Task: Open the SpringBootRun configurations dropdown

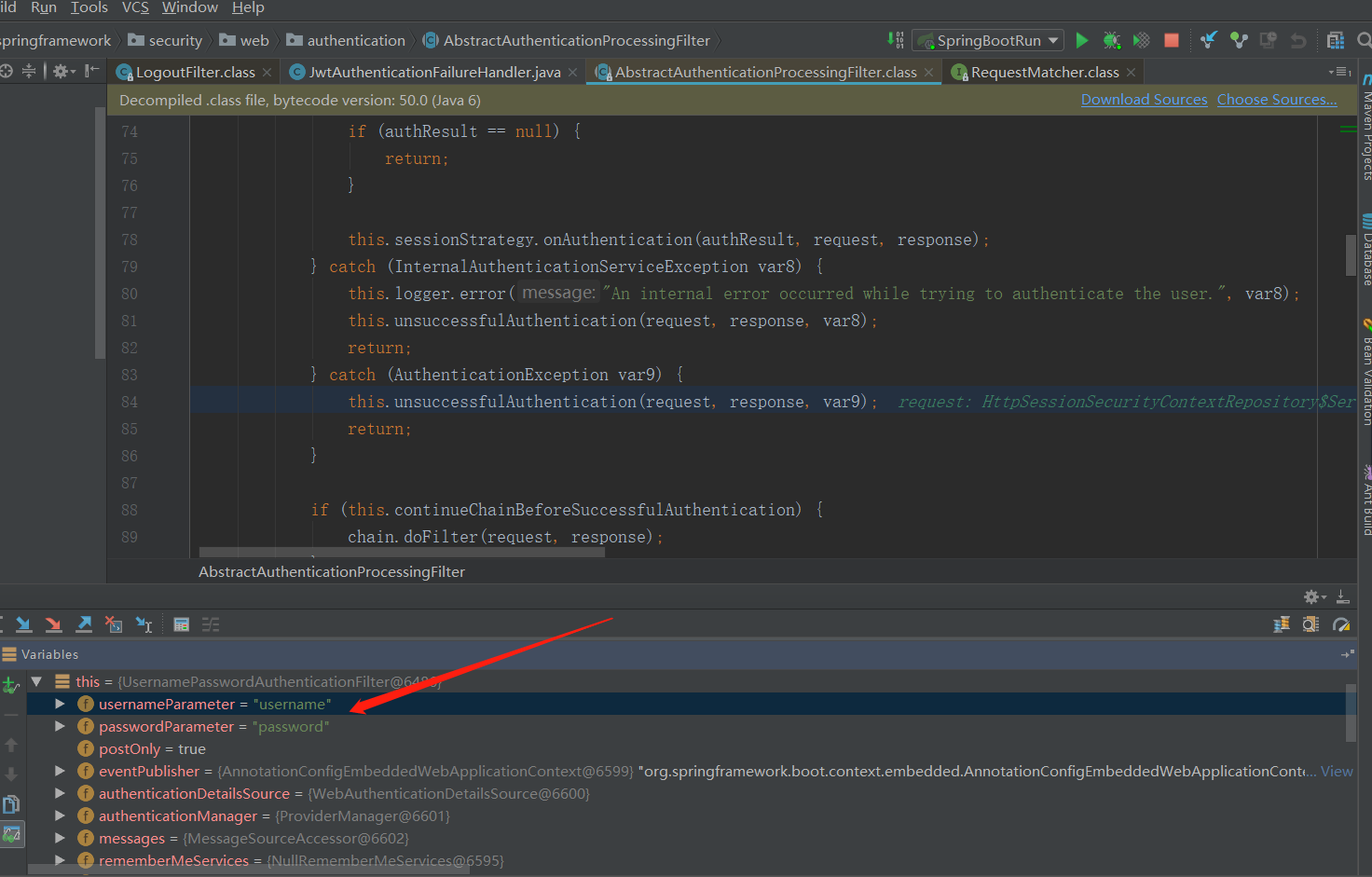Action: (x=988, y=40)
